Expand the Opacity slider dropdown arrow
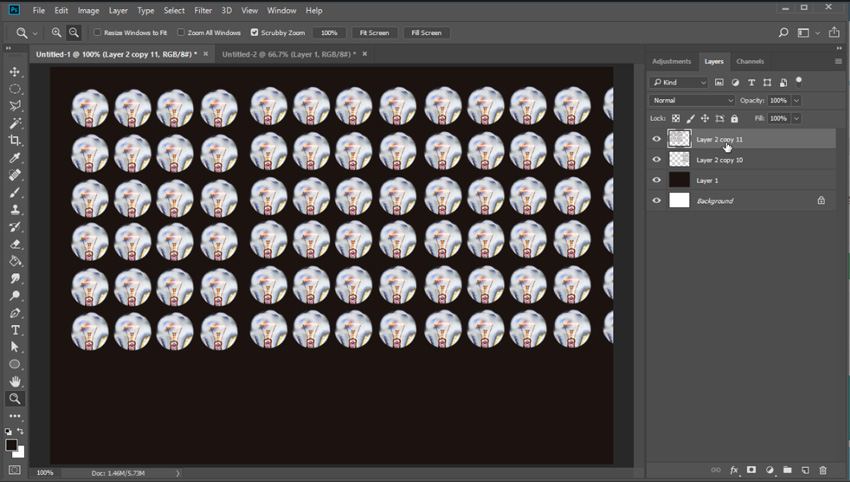Screen dimensions: 850x482 click(796, 100)
